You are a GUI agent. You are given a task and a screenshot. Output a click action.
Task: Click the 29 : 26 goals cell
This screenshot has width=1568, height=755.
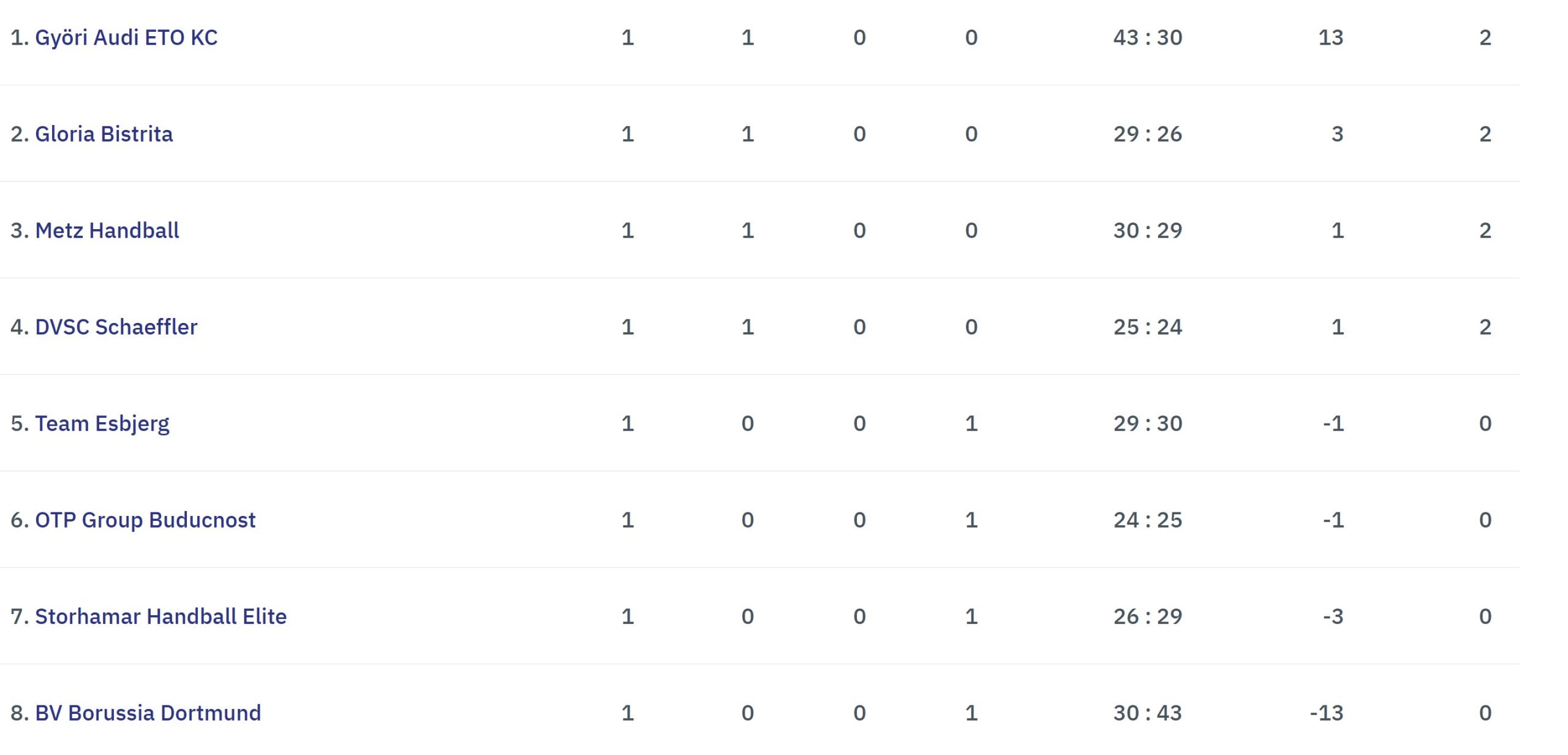[1148, 134]
